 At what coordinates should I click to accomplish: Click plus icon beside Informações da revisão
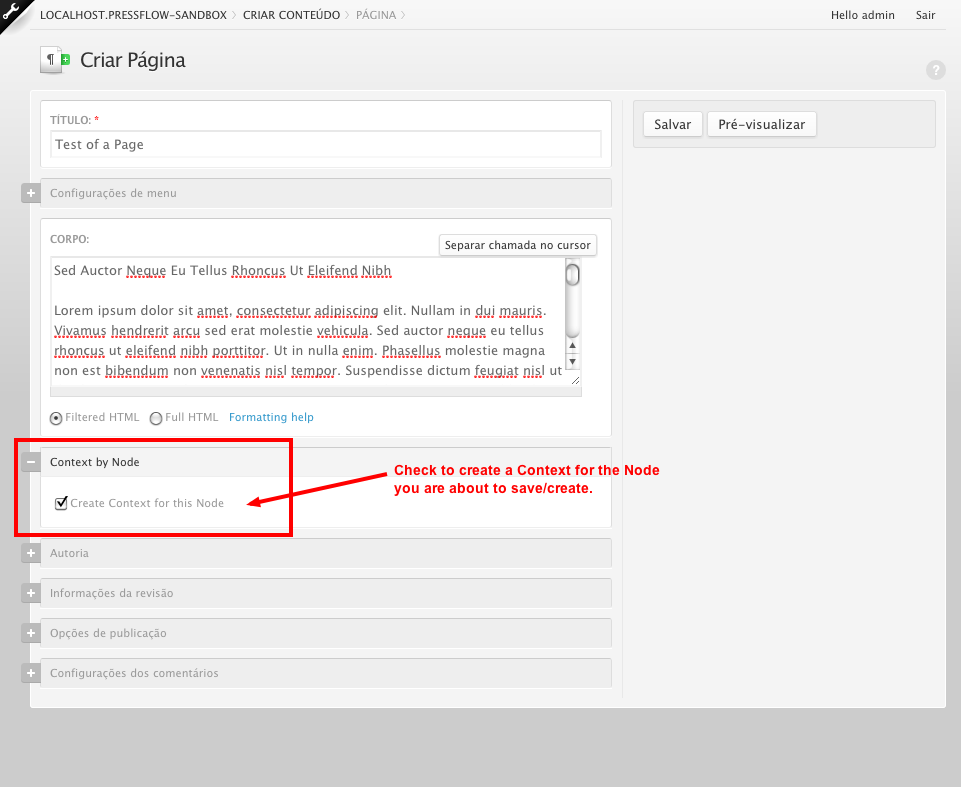click(x=31, y=593)
